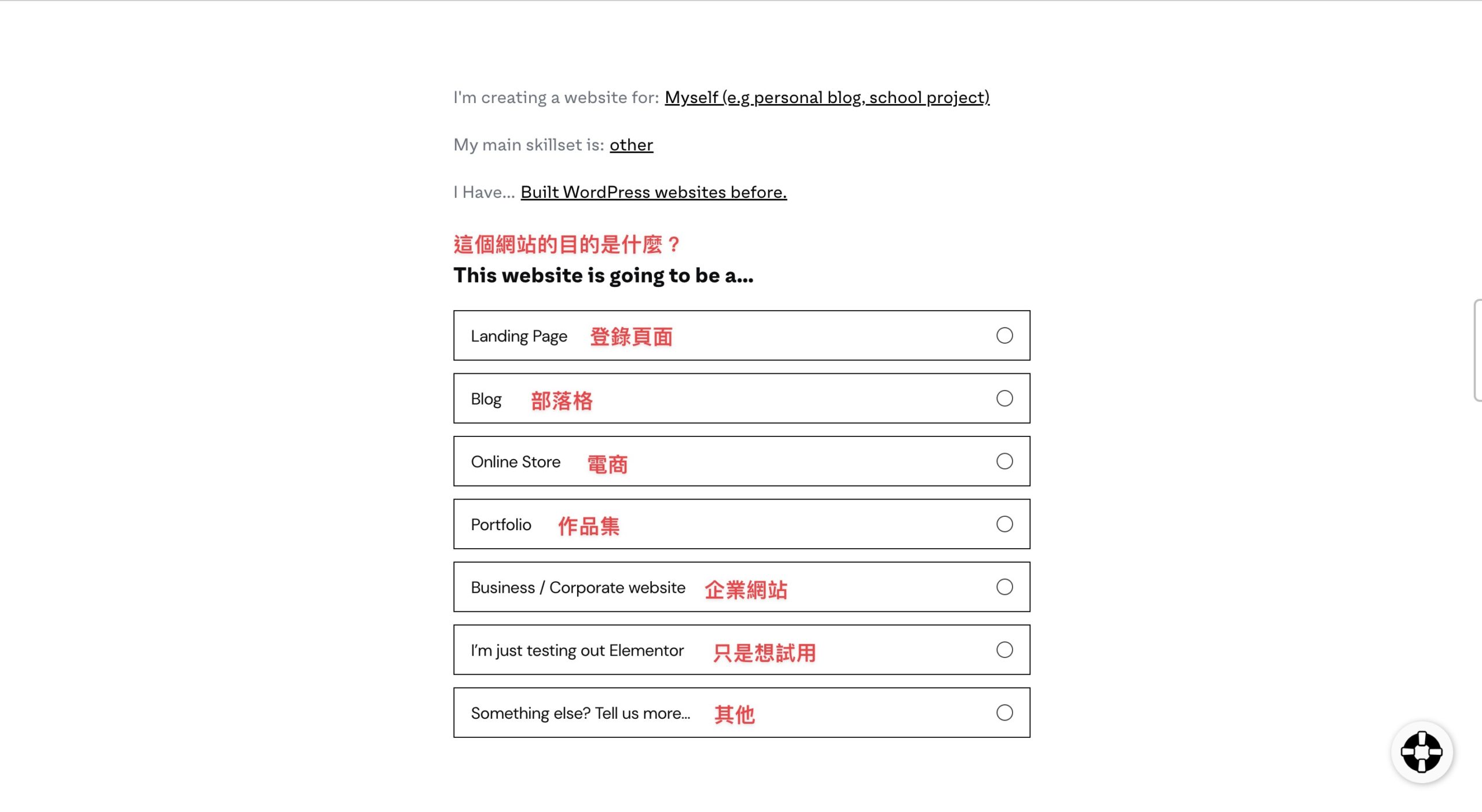Edit the 'Built WordPress websites before' answer
1482x812 pixels.
(654, 192)
